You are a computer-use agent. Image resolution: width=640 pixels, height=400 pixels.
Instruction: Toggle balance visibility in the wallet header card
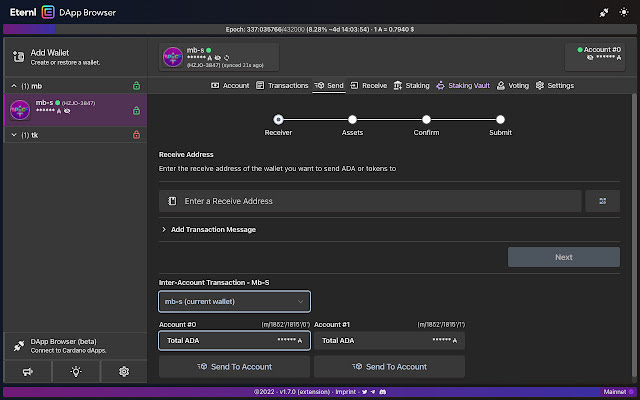click(218, 58)
